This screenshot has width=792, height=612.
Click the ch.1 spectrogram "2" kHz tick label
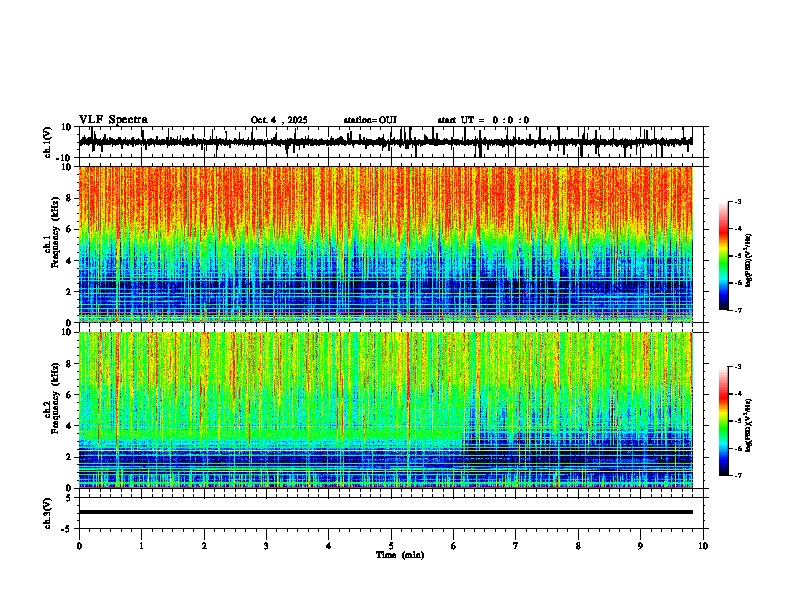point(69,292)
